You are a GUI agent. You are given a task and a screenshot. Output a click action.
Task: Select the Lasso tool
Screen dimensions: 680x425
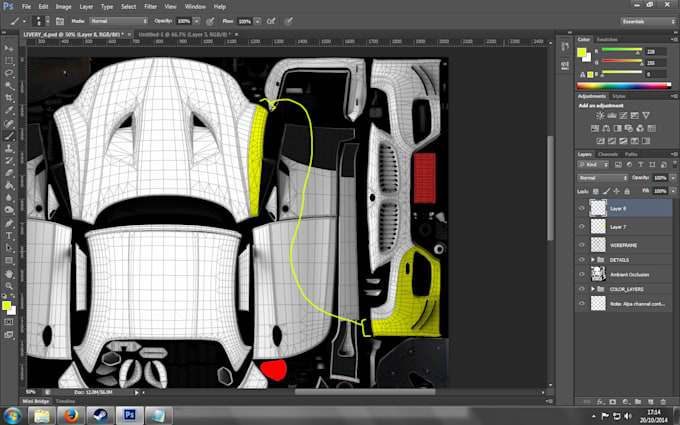click(9, 73)
